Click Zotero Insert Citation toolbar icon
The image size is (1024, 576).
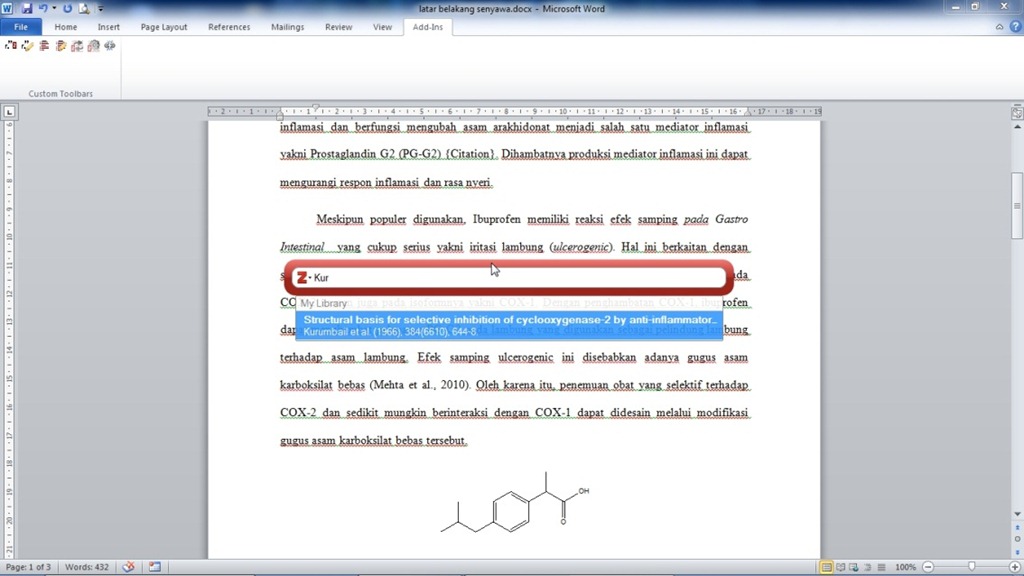pyautogui.click(x=10, y=46)
